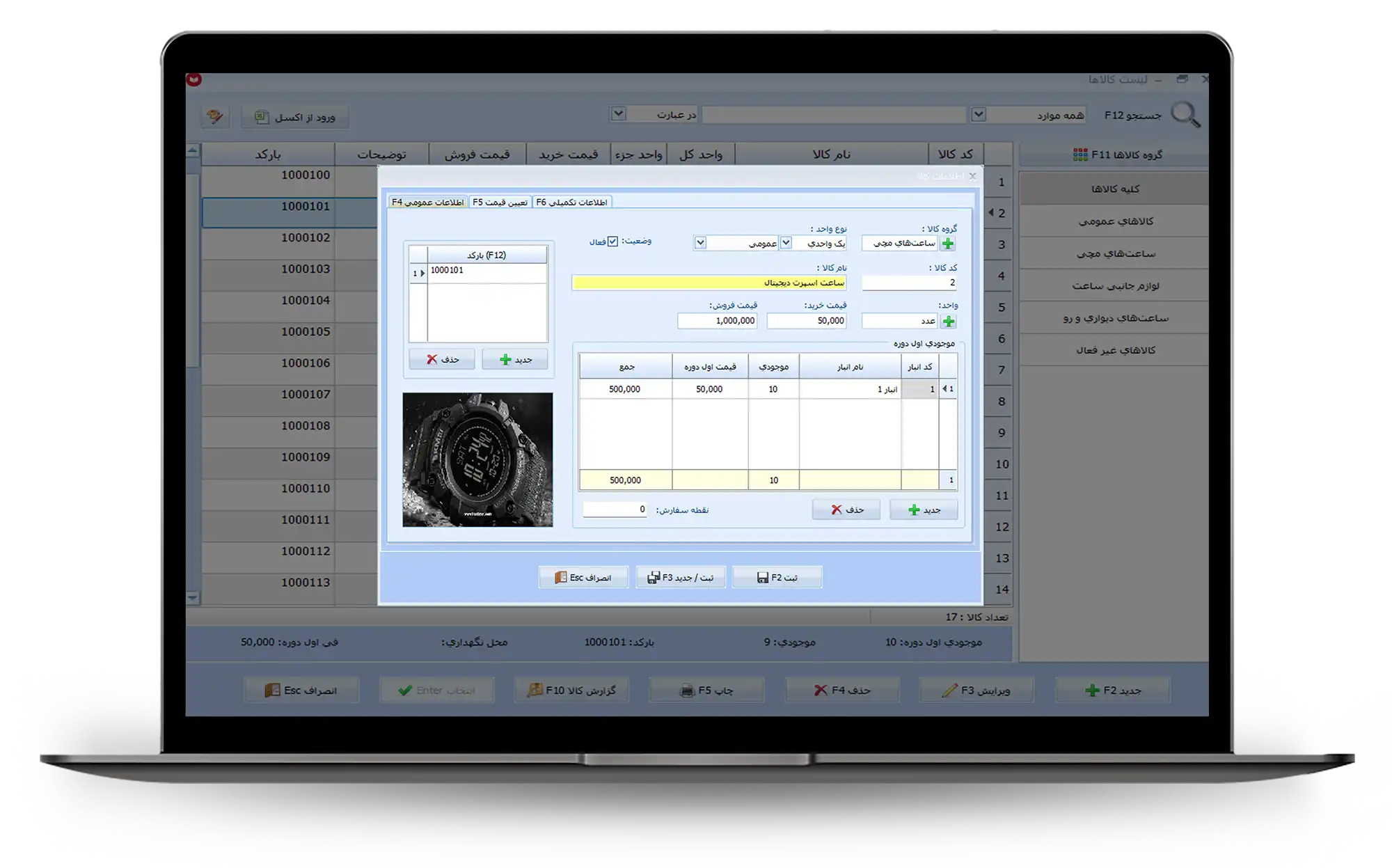1392x868 pixels.
Task: Click 'توضیحات' column header
Action: [x=381, y=155]
